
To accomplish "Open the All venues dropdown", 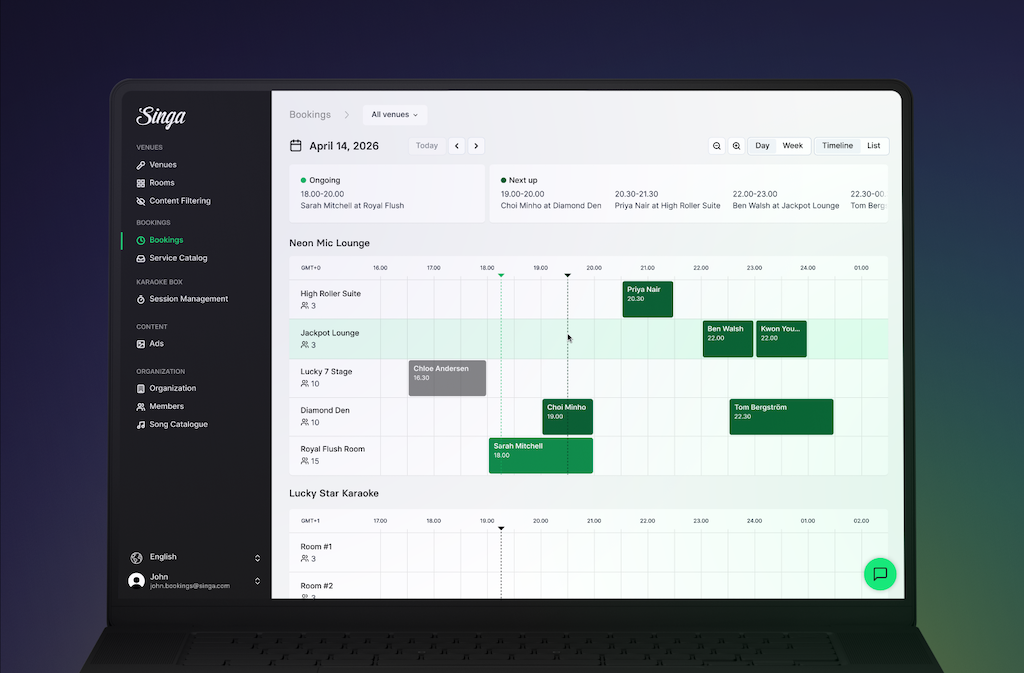I will coord(394,115).
